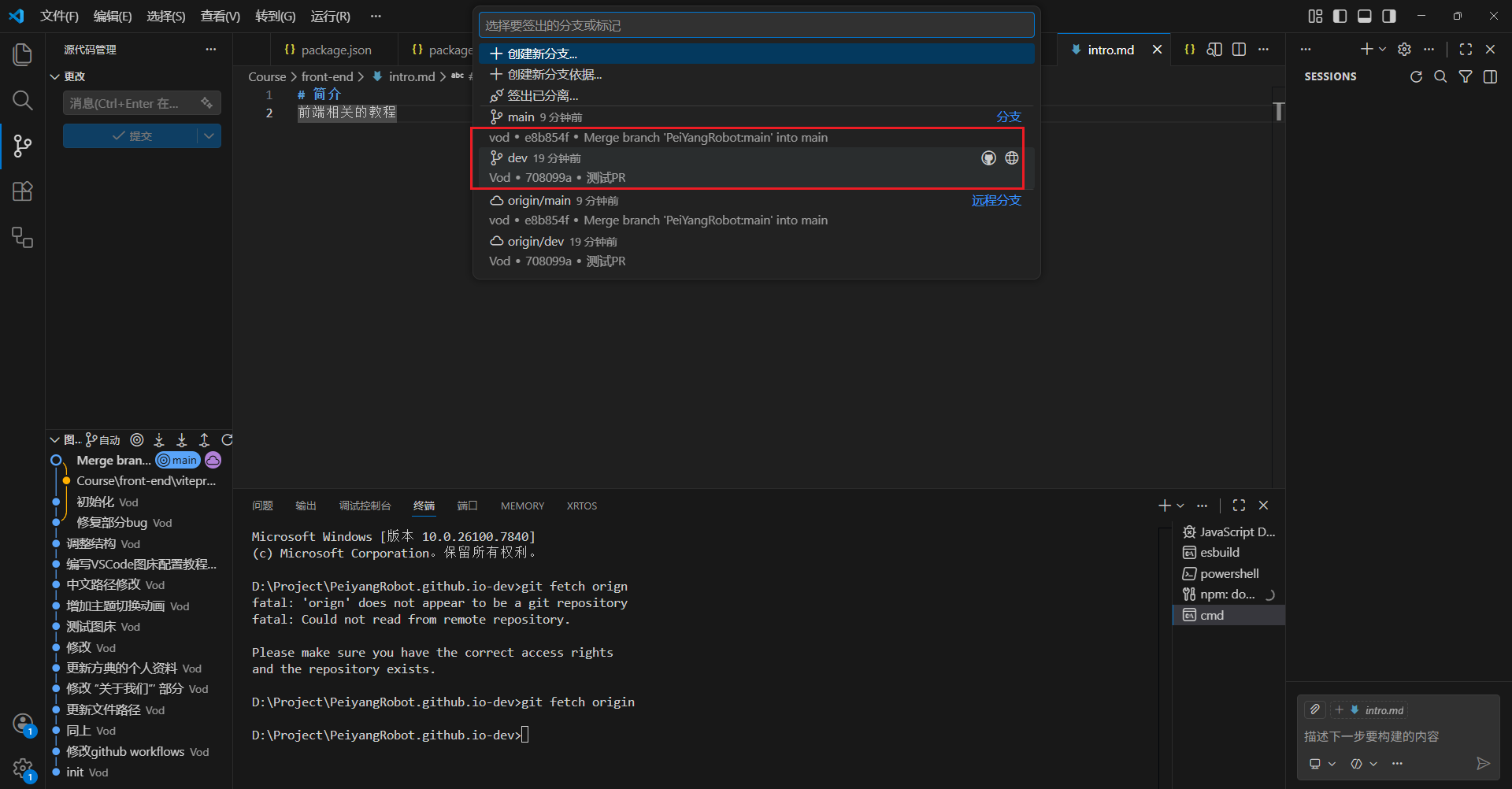The height and width of the screenshot is (789, 1512).
Task: Split the editor to the right
Action: point(1239,50)
